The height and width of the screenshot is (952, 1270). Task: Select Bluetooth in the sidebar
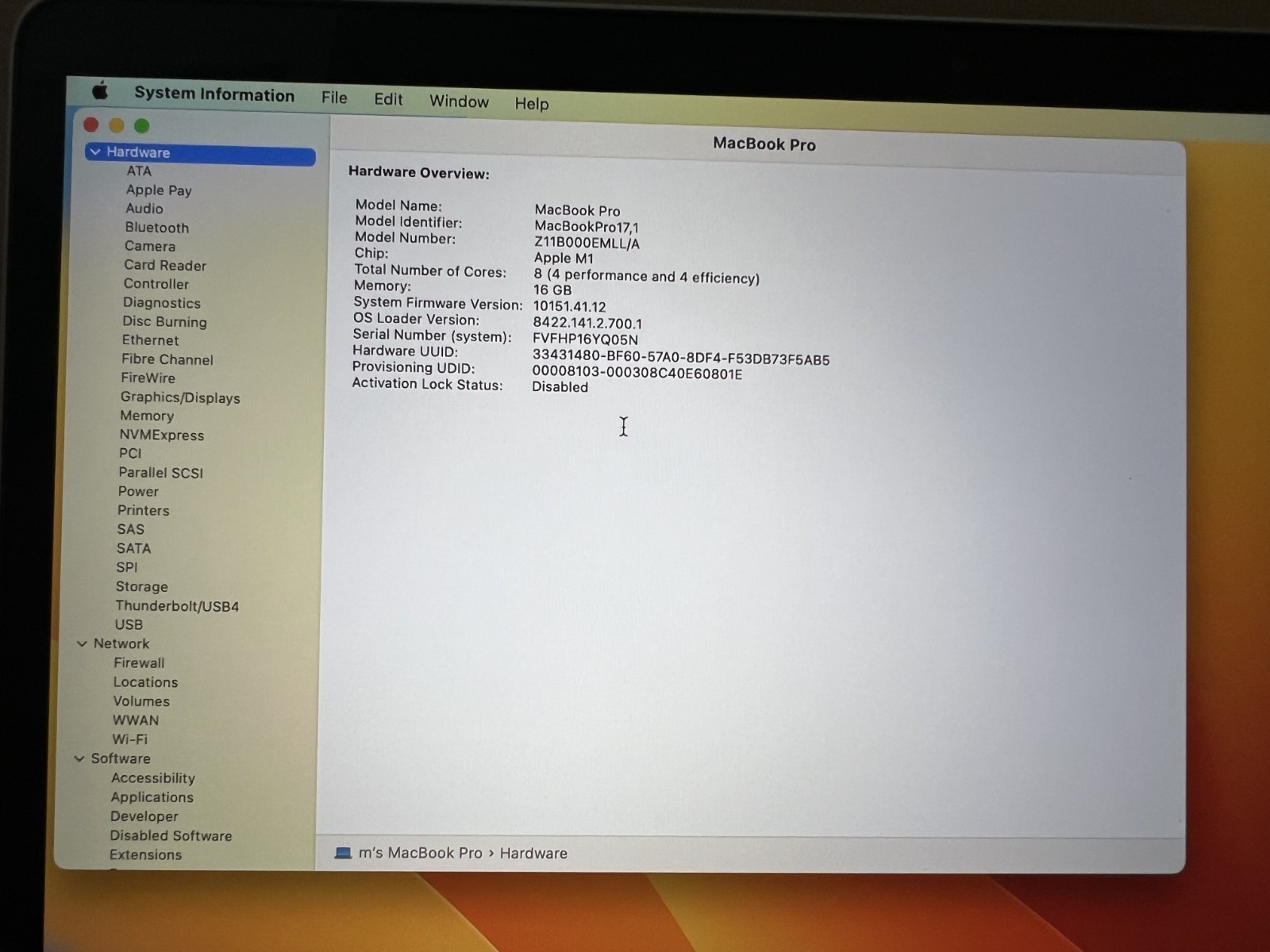[157, 228]
